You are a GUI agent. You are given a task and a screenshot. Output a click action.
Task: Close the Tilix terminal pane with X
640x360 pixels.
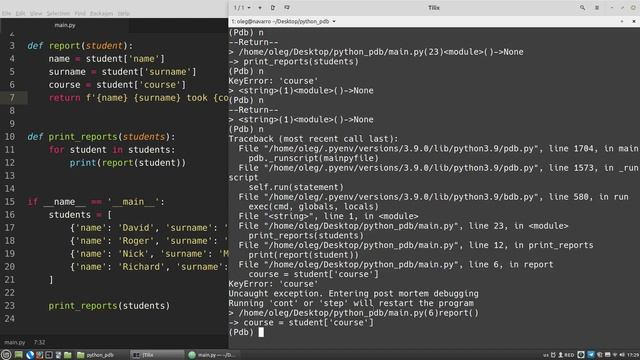click(x=634, y=21)
